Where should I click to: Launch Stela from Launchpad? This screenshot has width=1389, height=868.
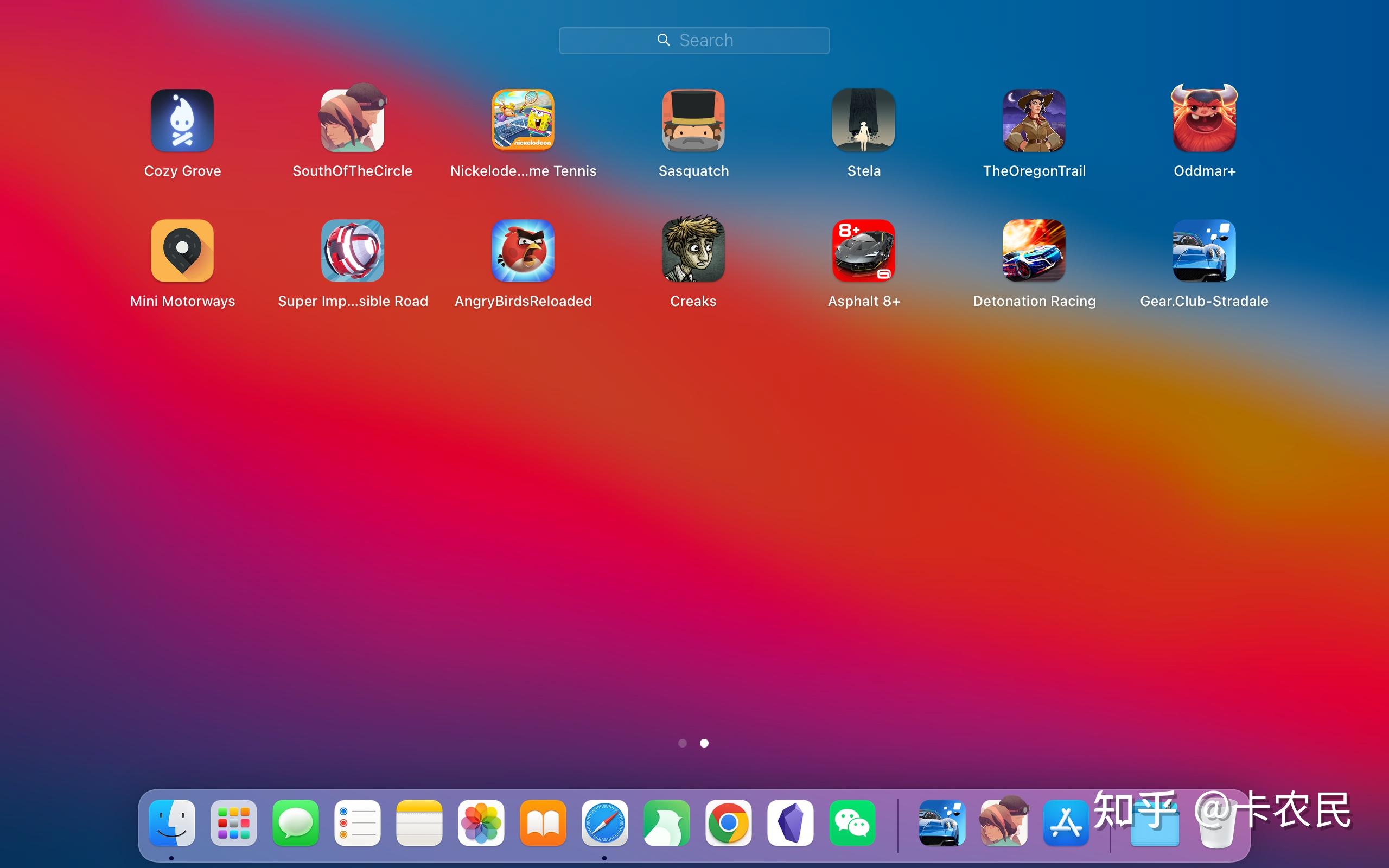click(x=864, y=120)
